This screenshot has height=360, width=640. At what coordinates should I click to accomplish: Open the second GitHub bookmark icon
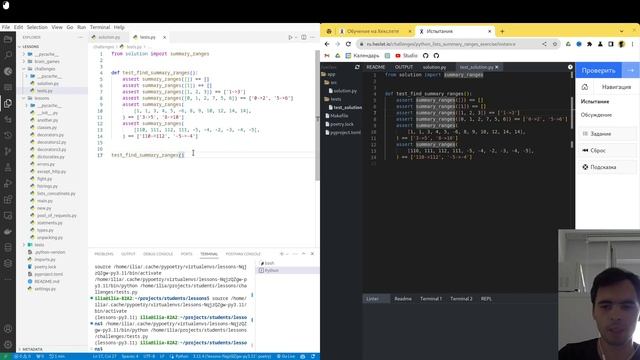[x=436, y=56]
